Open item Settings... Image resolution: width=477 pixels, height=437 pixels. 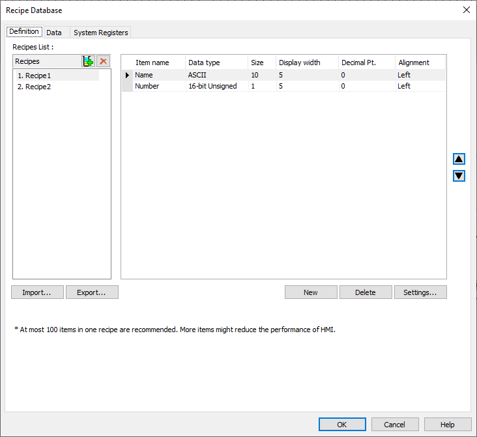tap(420, 292)
